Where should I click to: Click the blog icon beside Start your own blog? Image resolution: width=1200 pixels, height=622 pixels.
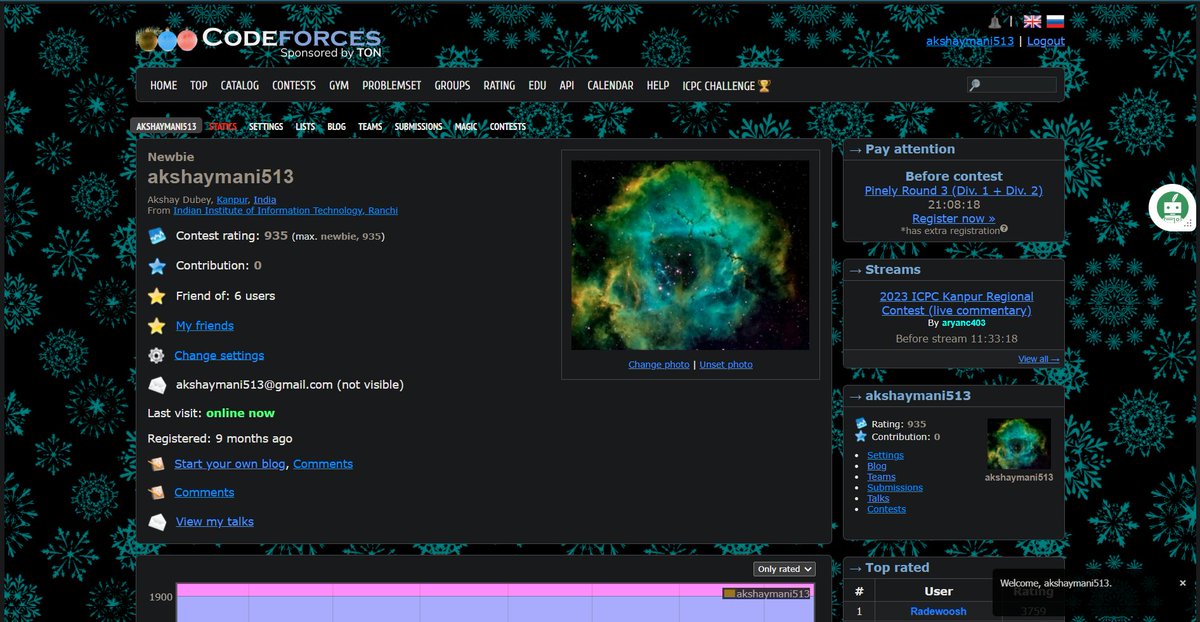pyautogui.click(x=157, y=464)
